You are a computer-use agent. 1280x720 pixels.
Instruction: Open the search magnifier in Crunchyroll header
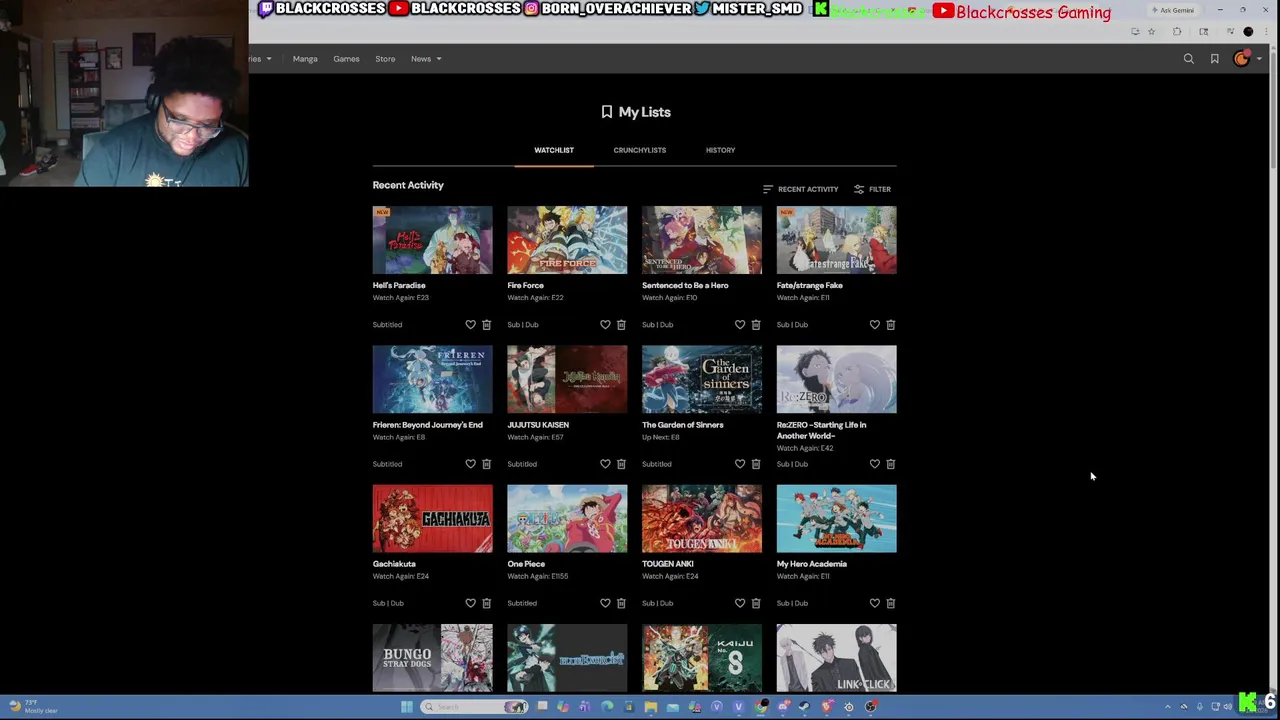pyautogui.click(x=1189, y=59)
